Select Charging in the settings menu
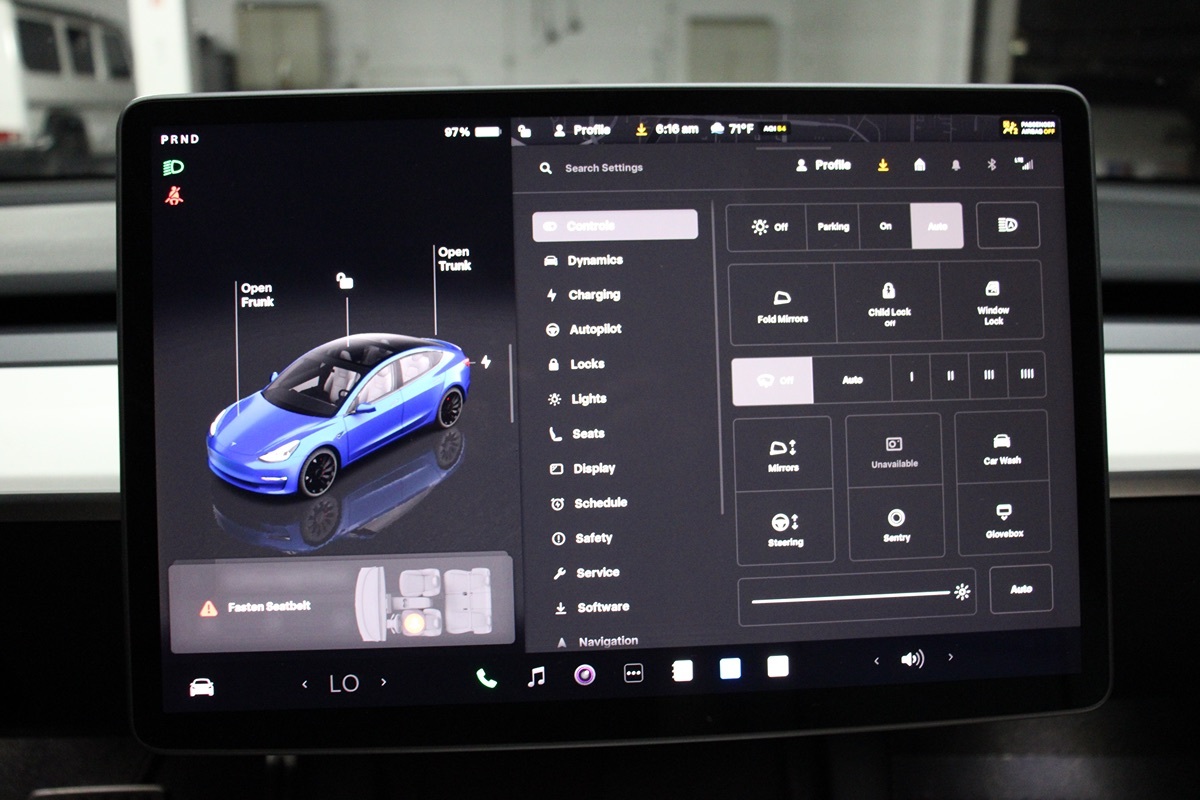The width and height of the screenshot is (1200, 800). pyautogui.click(x=594, y=295)
